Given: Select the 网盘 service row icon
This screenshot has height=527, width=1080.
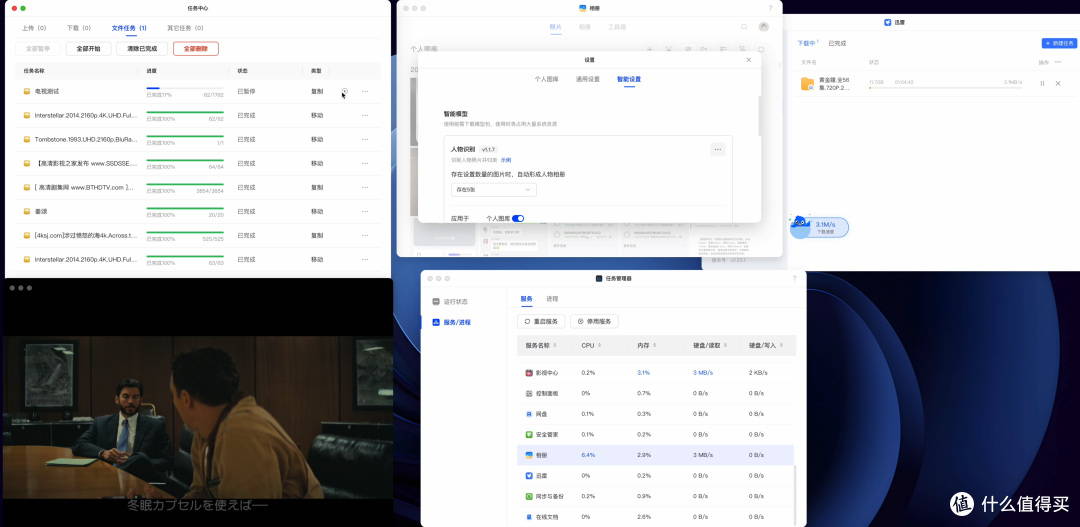Looking at the screenshot, I should 529,414.
